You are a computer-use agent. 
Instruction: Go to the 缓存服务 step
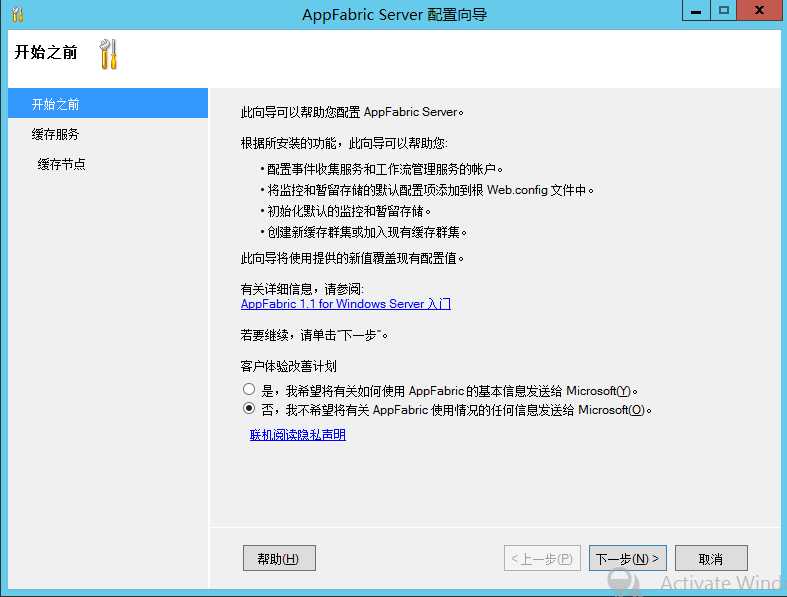click(56, 134)
